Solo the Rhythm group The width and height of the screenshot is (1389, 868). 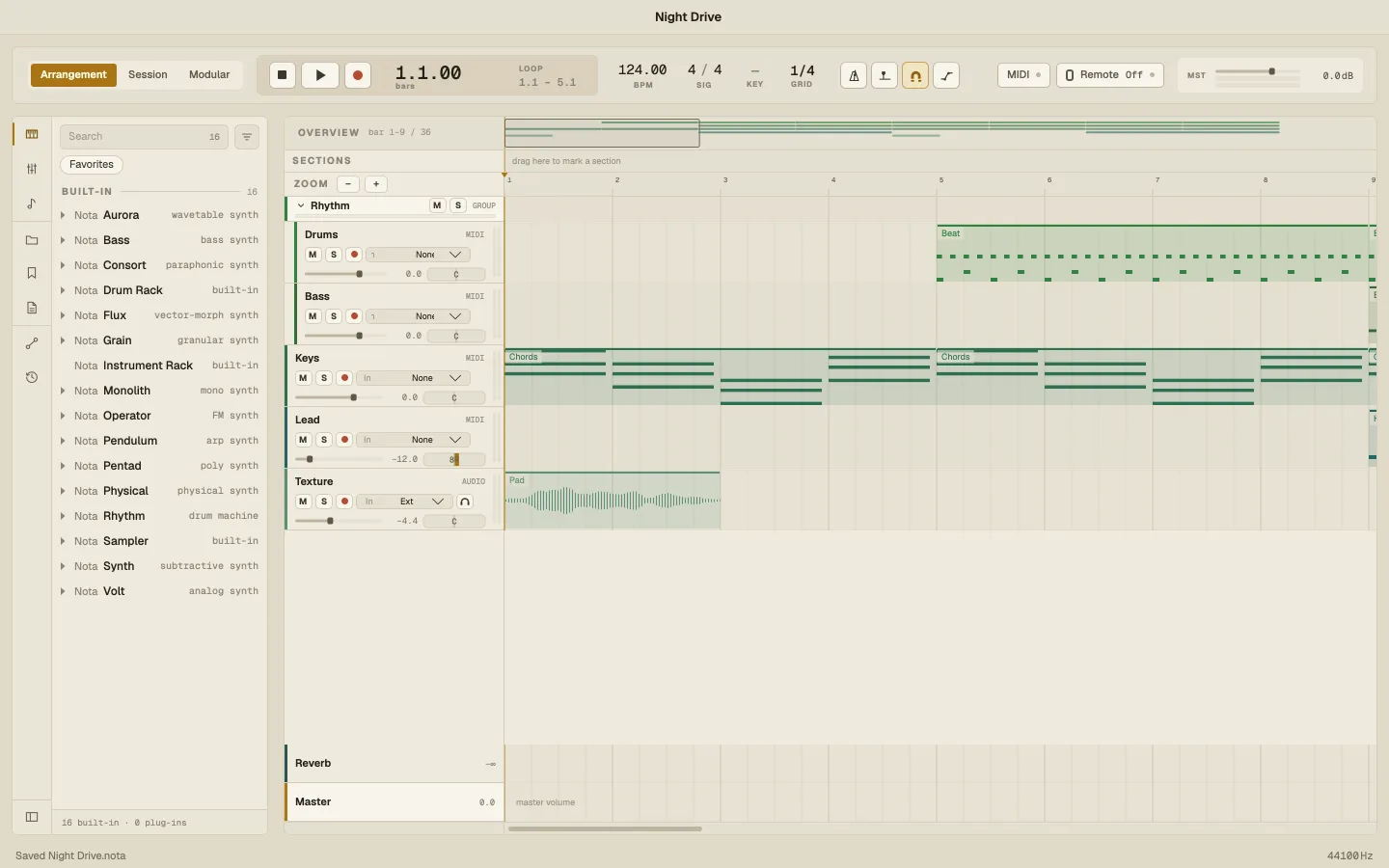coord(458,205)
